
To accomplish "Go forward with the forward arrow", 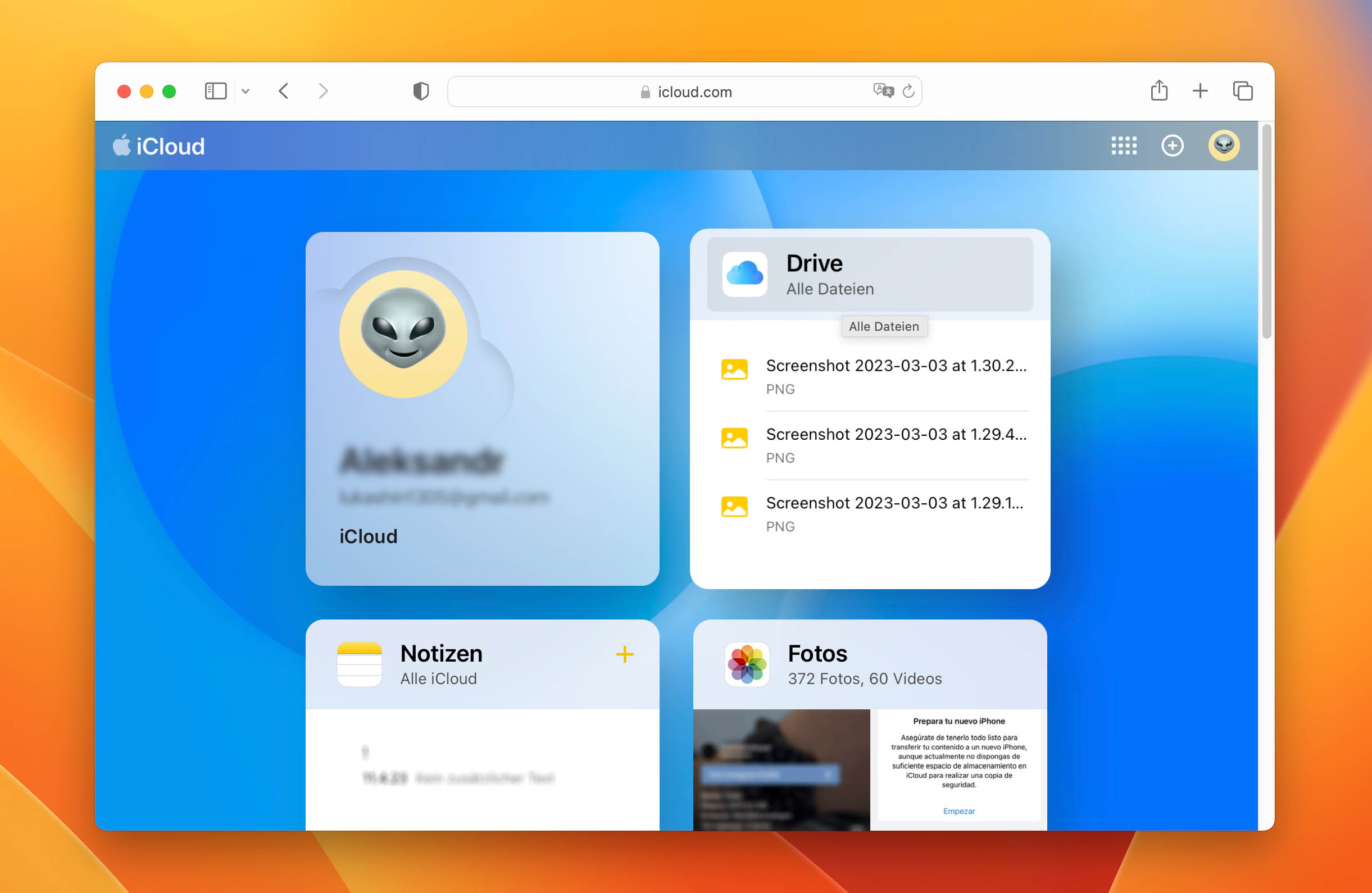I will tap(324, 91).
